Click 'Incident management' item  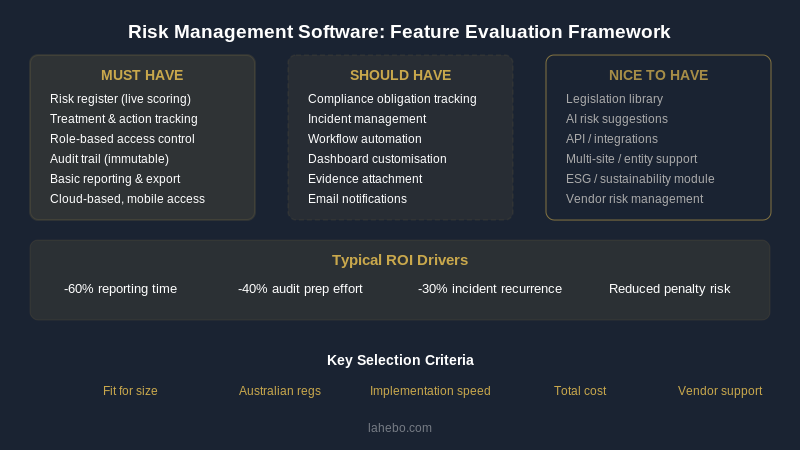(x=367, y=119)
